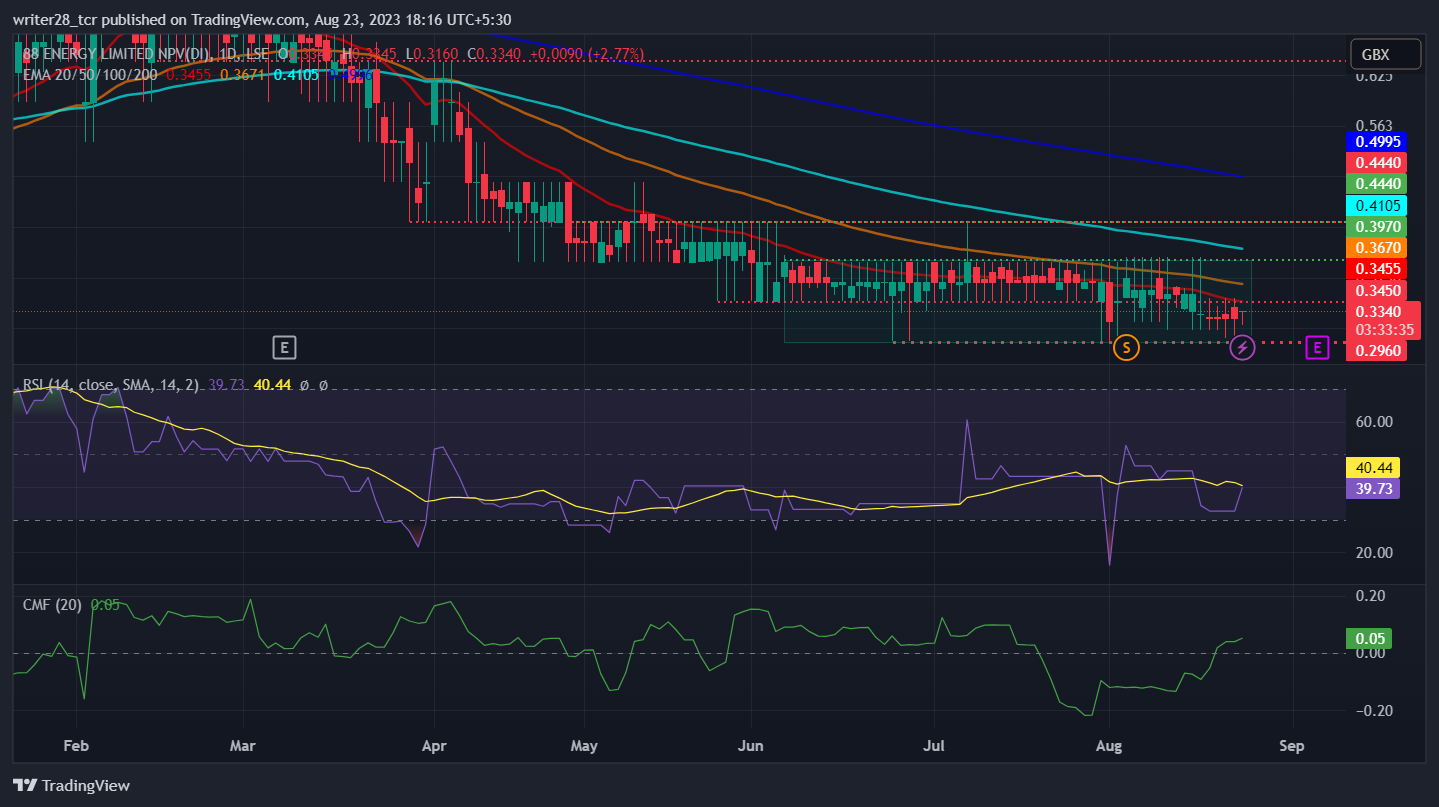
Task: Click the Jun label on time axis
Action: (750, 746)
